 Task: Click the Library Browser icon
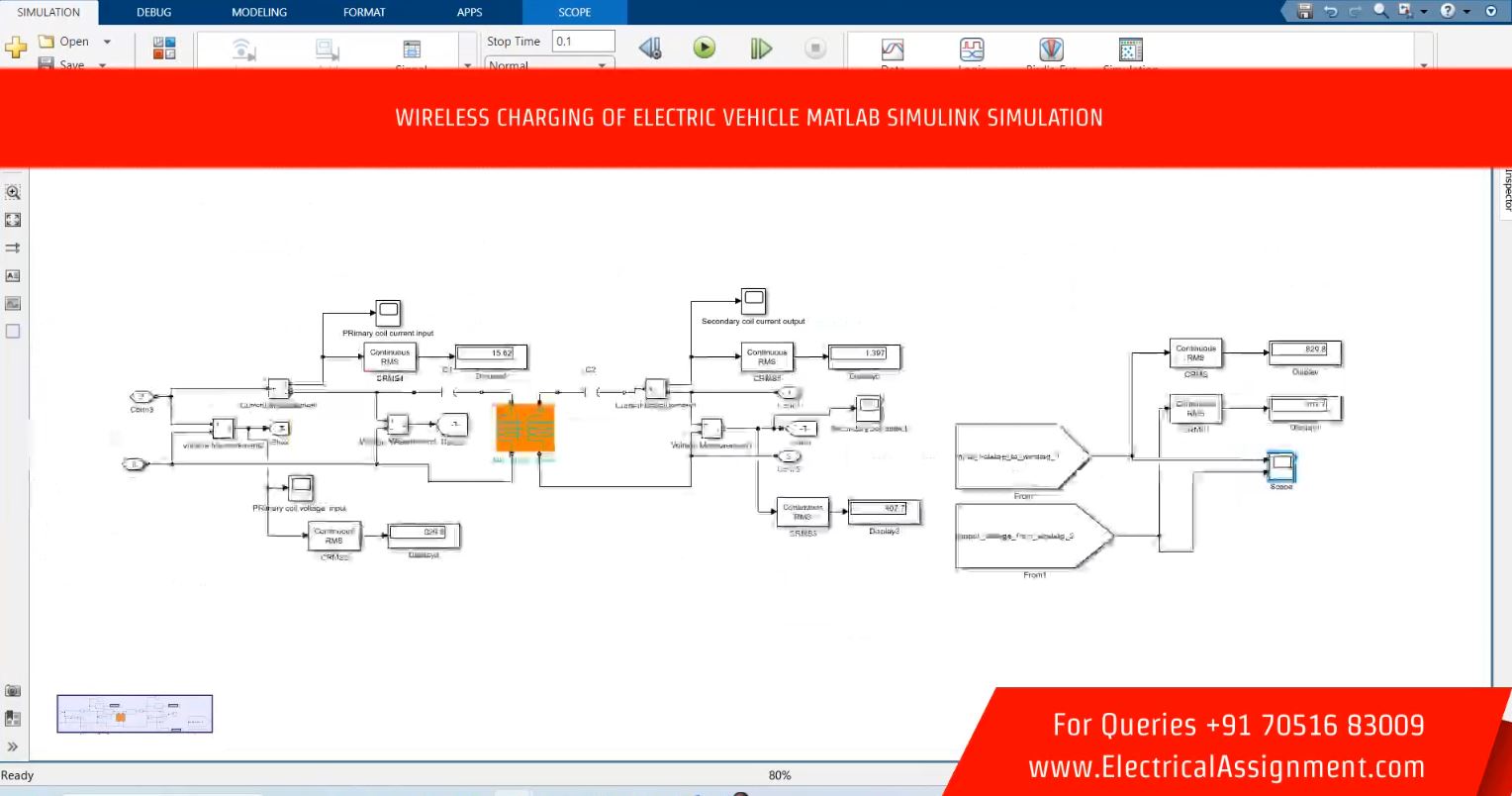click(x=164, y=49)
